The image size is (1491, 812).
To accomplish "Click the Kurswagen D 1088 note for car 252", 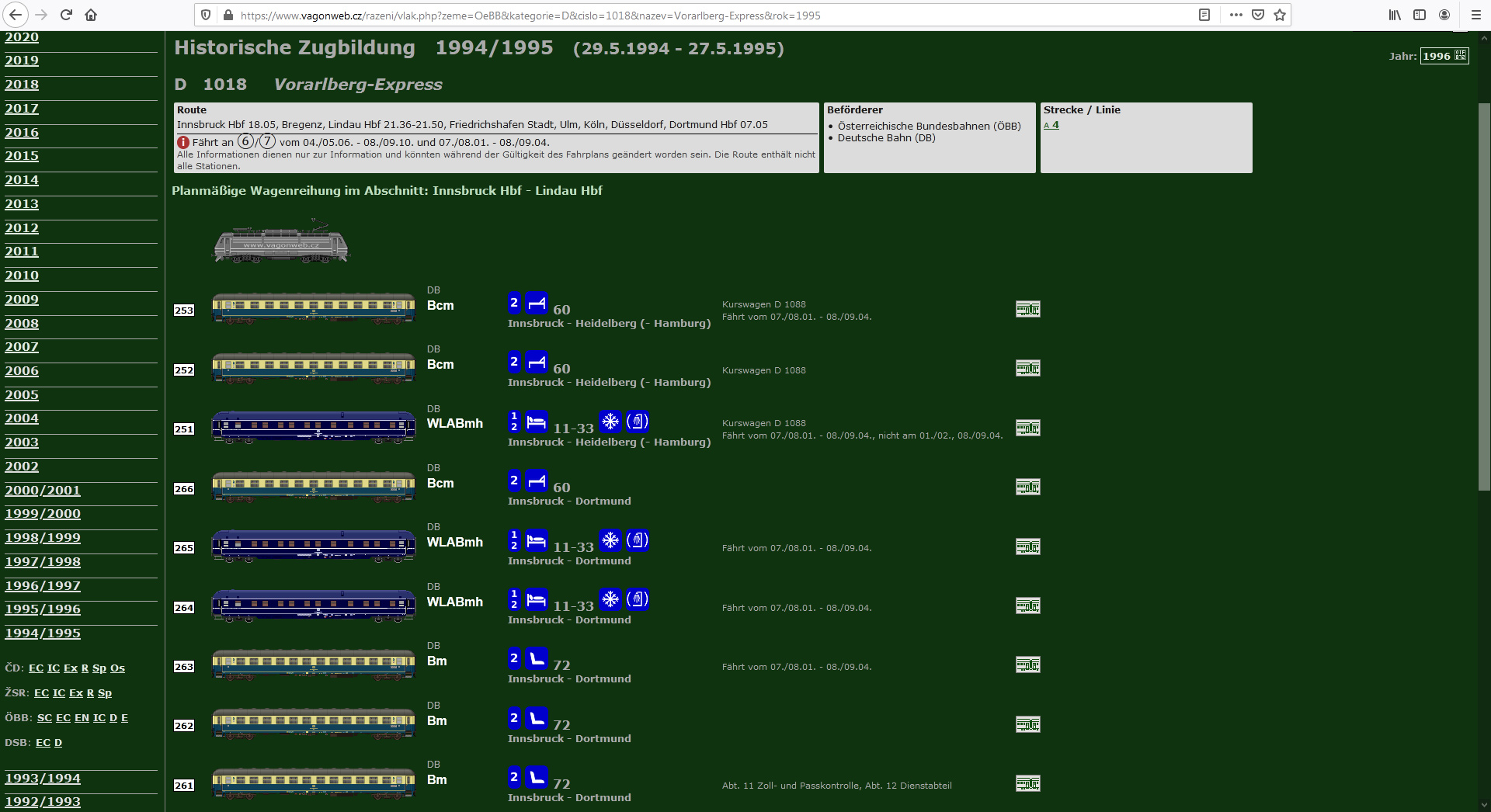I will click(764, 370).
